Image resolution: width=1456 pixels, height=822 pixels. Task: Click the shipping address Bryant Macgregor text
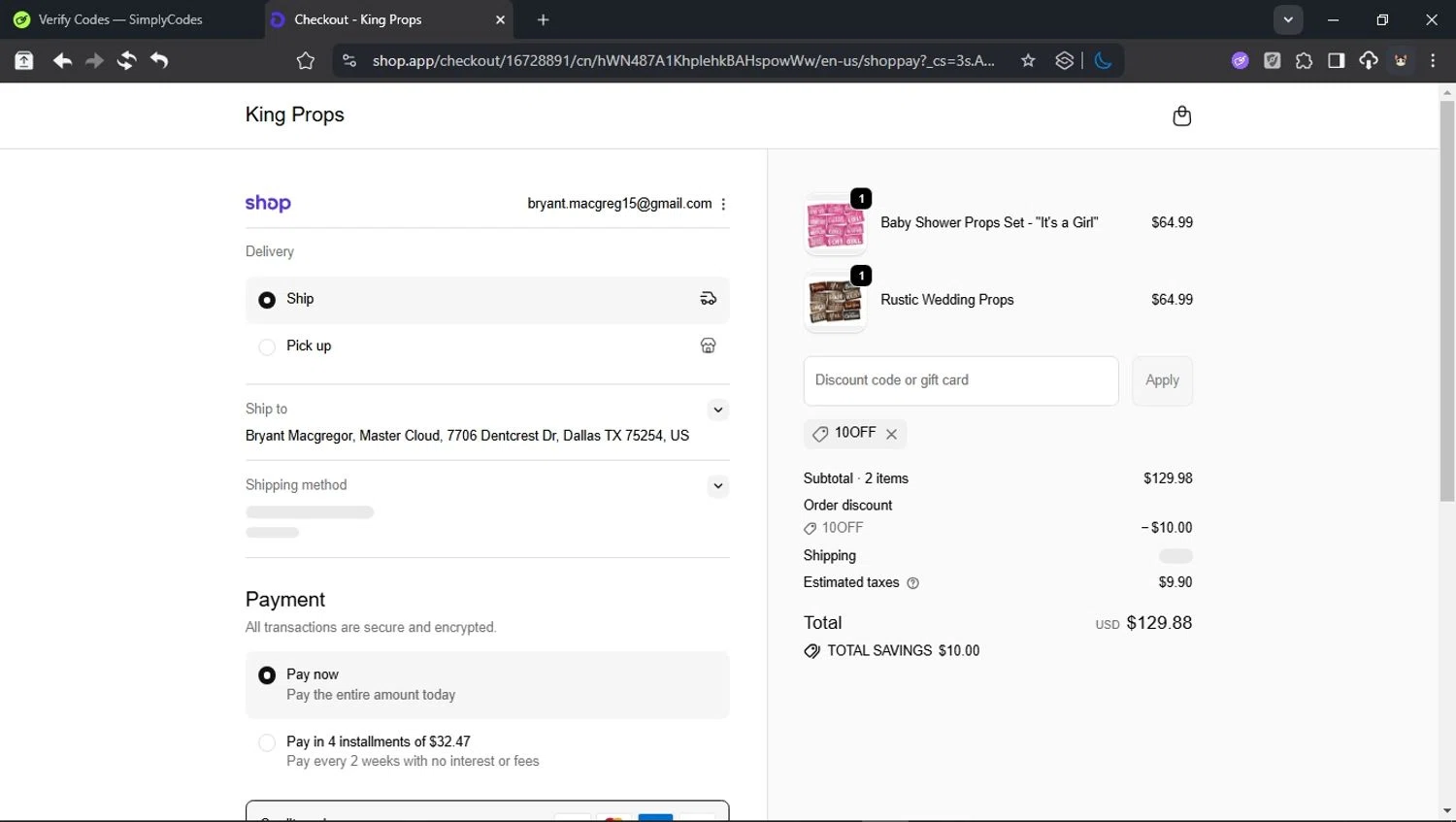tap(467, 436)
